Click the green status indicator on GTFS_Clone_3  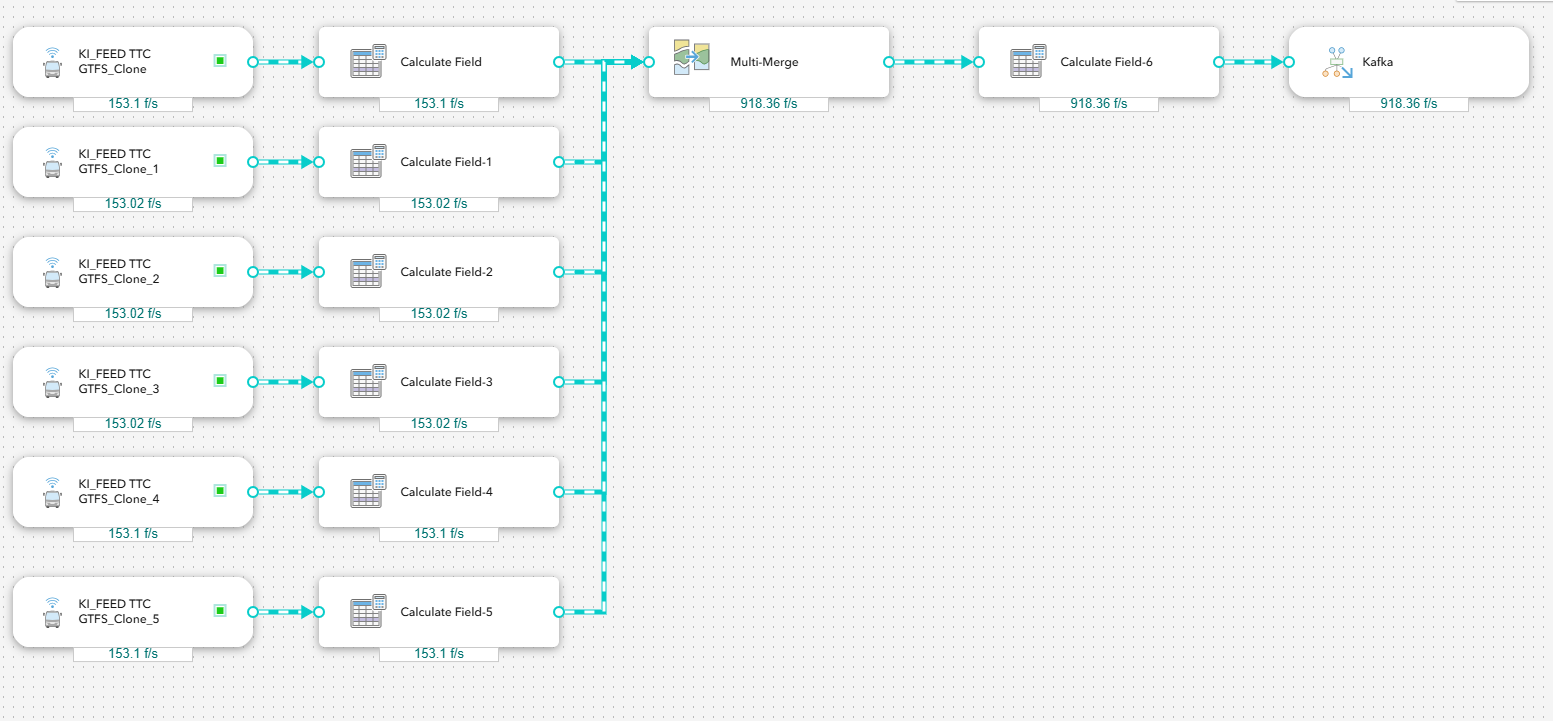[x=220, y=381]
